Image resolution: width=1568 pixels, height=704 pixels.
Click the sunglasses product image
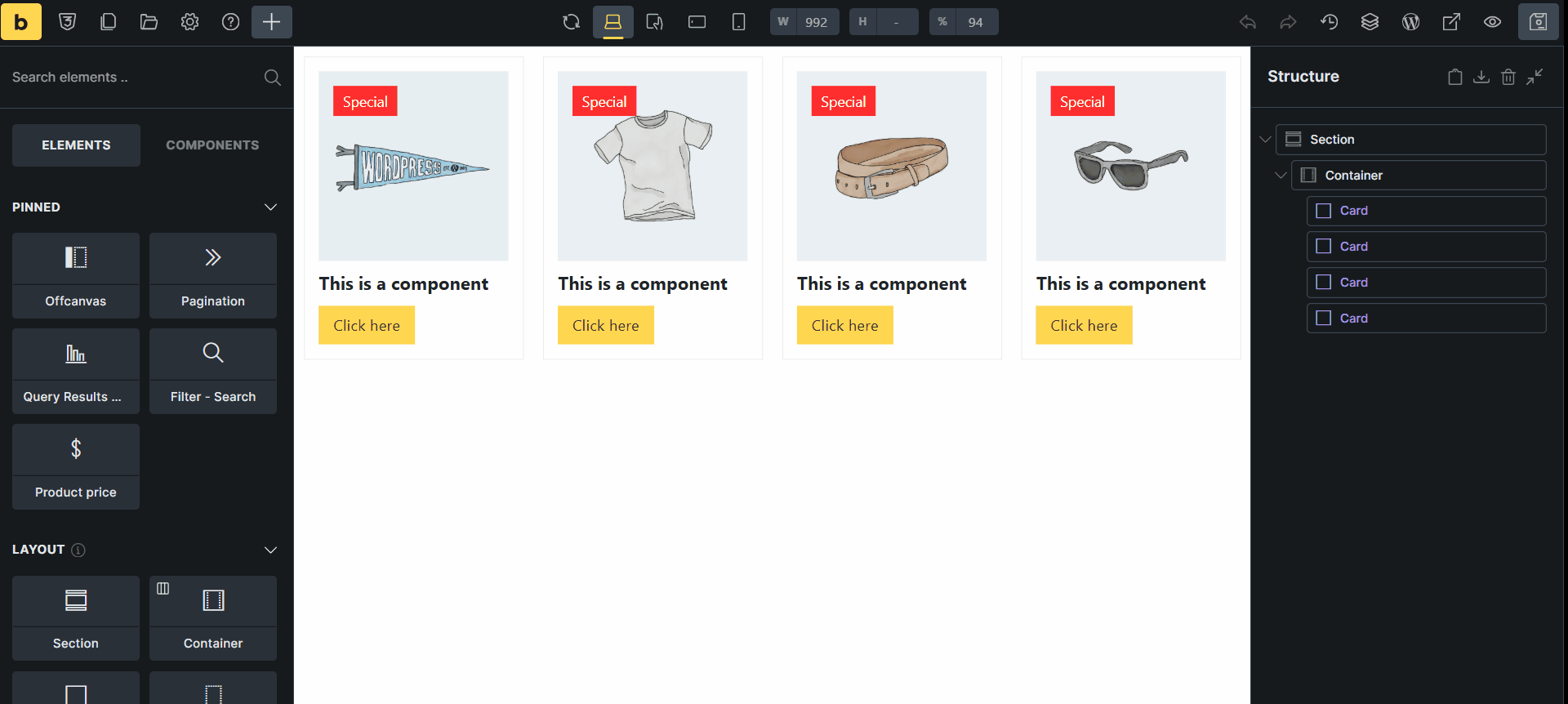point(1131,167)
